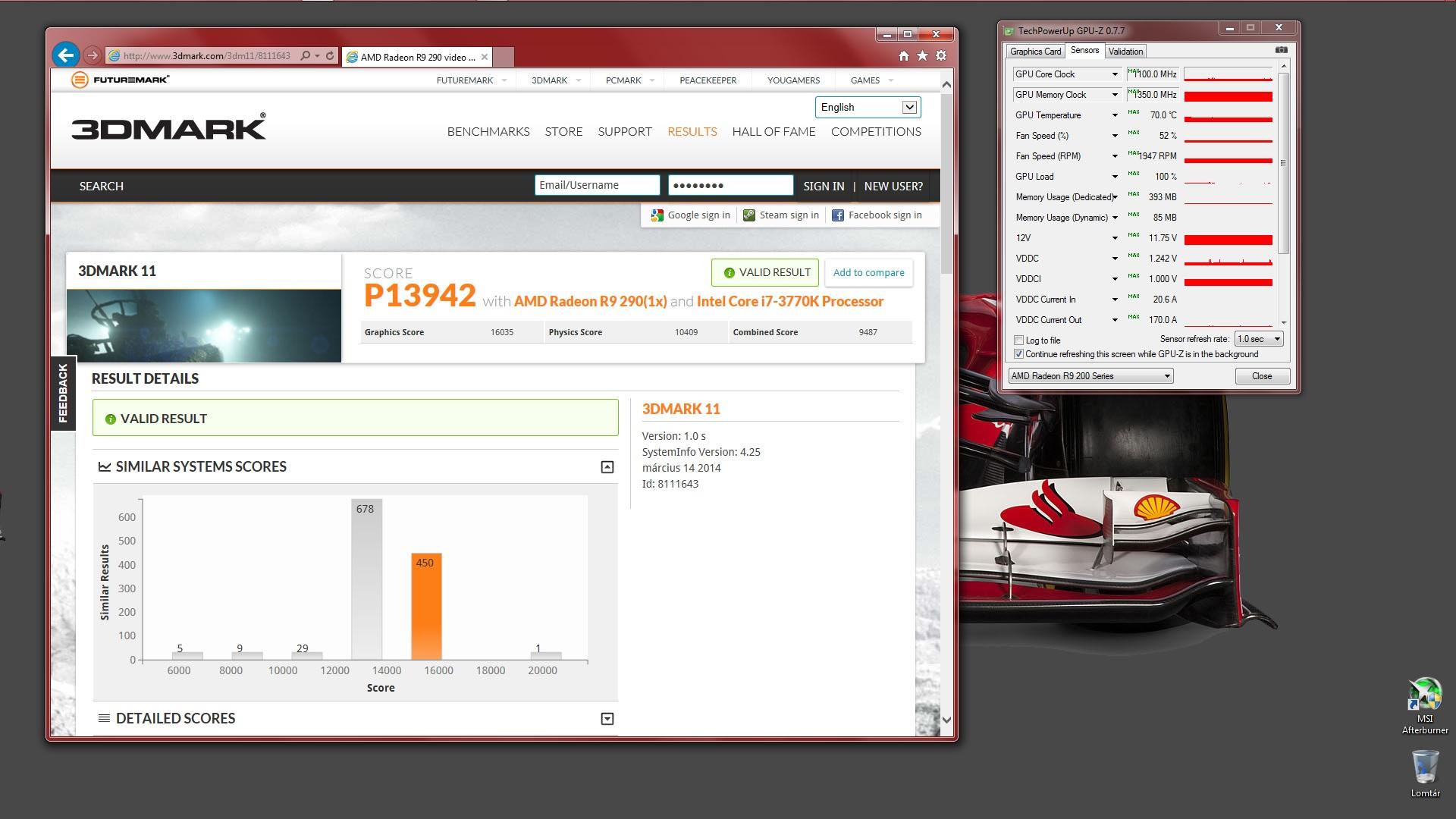Open the BENCHMARKS navigation link
The image size is (1456, 819).
click(x=488, y=131)
